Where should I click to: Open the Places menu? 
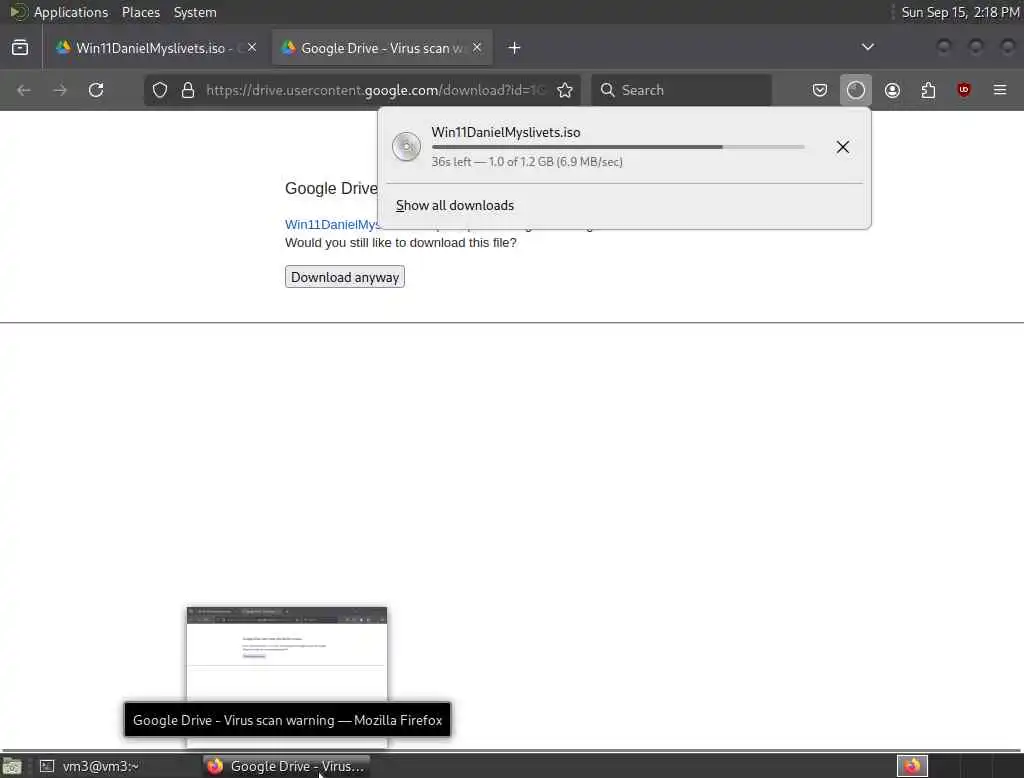140,12
